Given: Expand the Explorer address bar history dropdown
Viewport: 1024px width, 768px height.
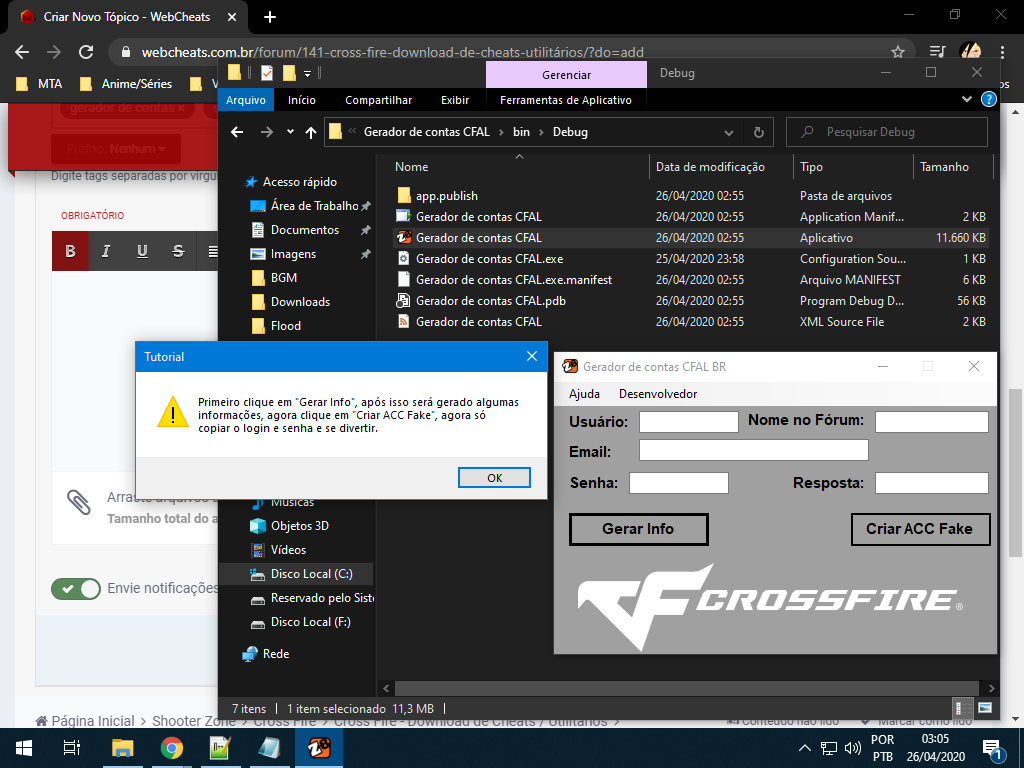Looking at the screenshot, I should point(729,133).
